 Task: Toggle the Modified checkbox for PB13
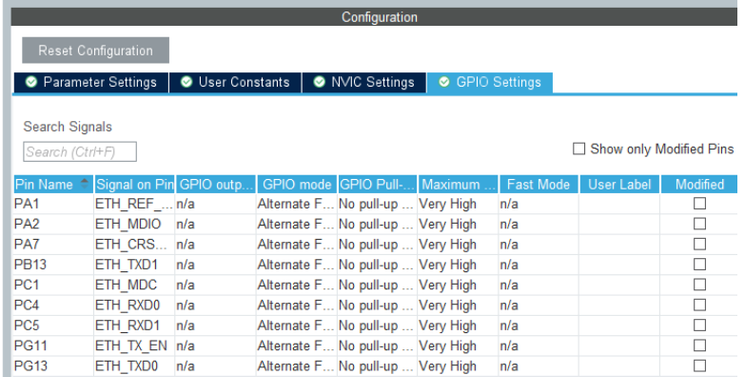pos(699,264)
